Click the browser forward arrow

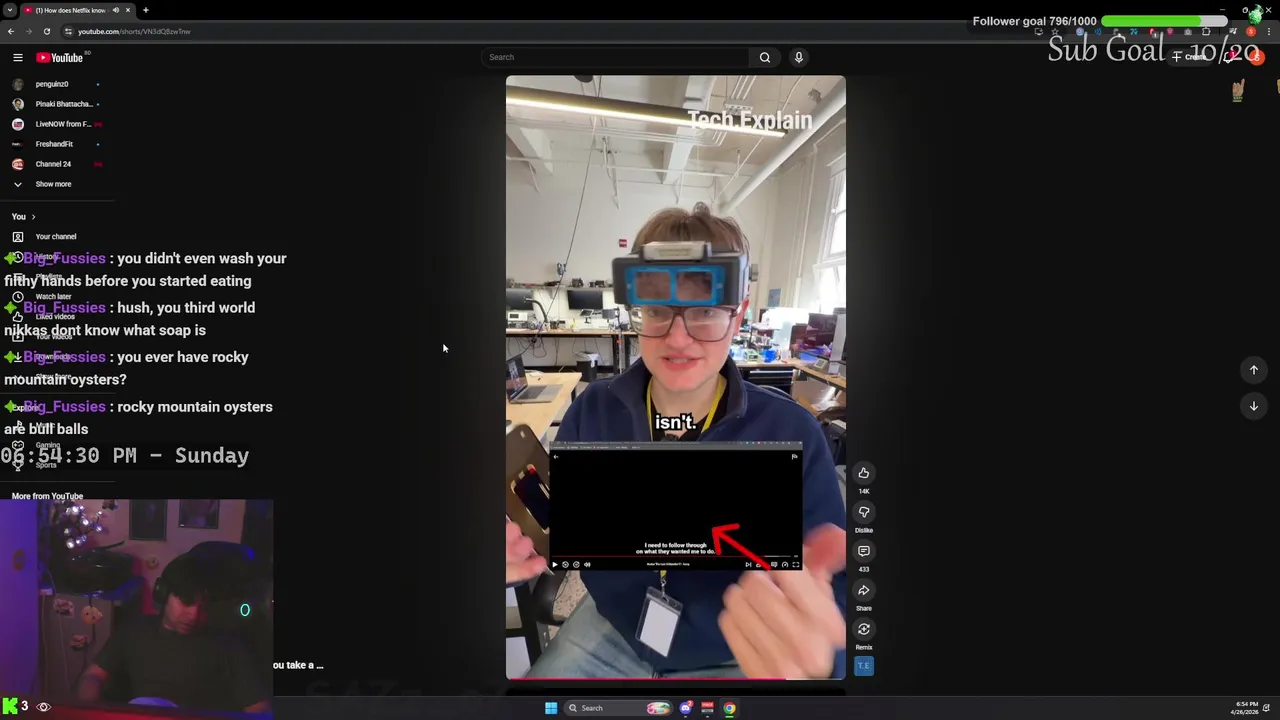28,31
